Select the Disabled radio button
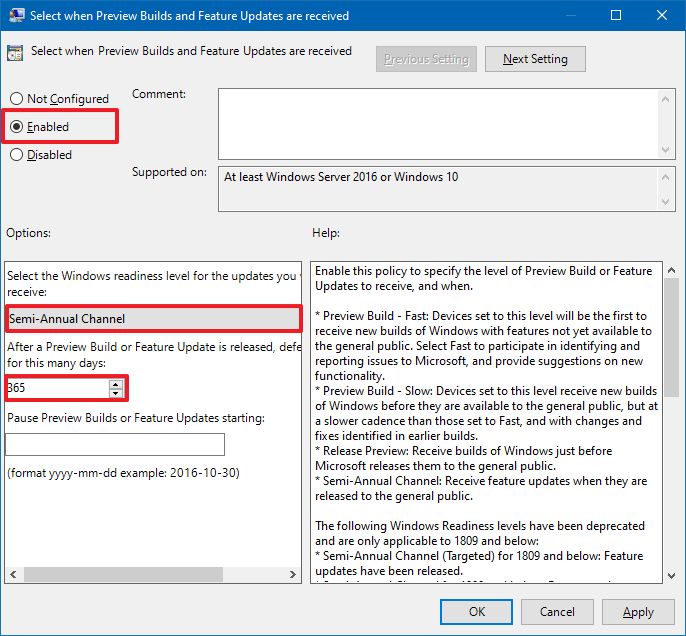 41,155
